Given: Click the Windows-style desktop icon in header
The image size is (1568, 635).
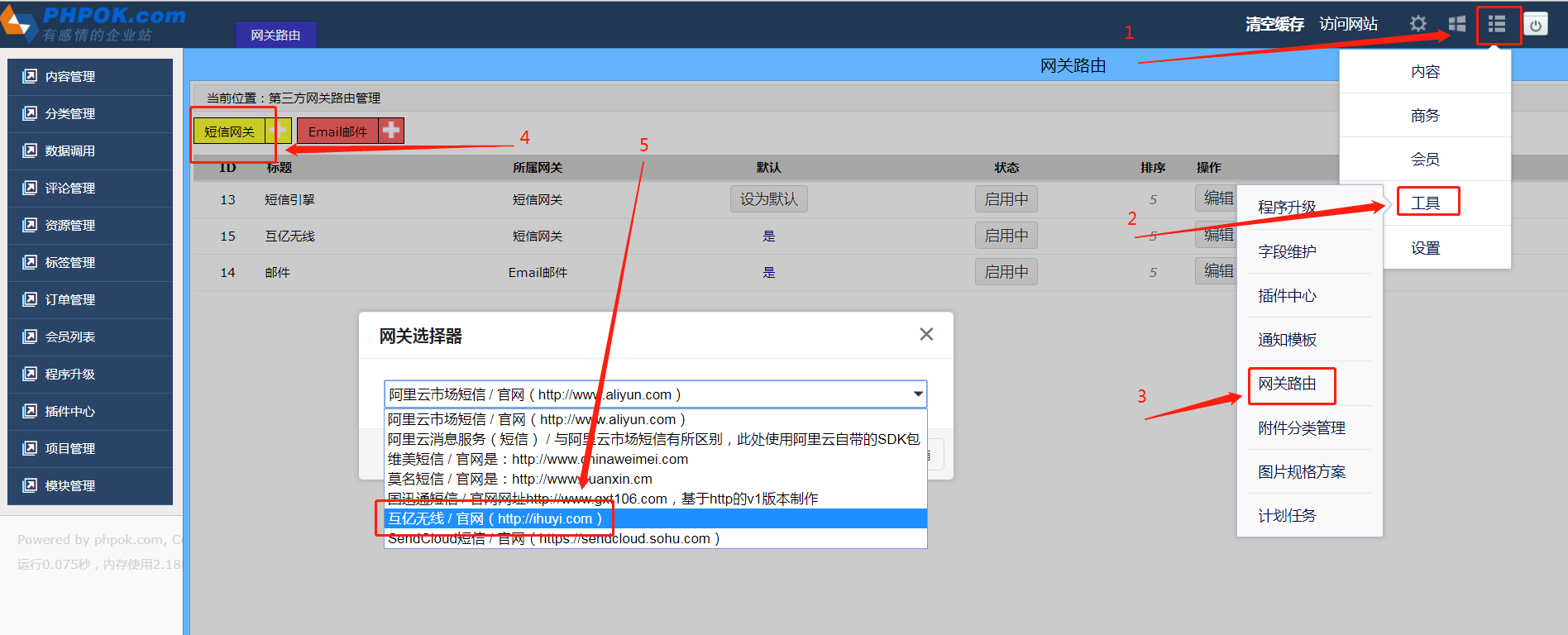Looking at the screenshot, I should 1457,24.
